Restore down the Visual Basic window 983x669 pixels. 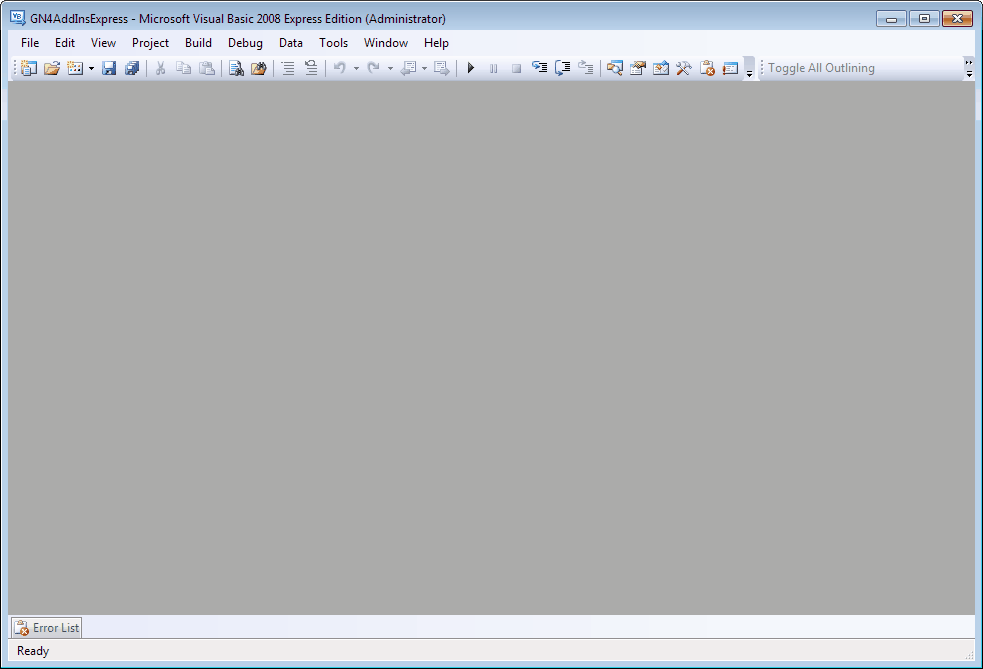pos(924,19)
